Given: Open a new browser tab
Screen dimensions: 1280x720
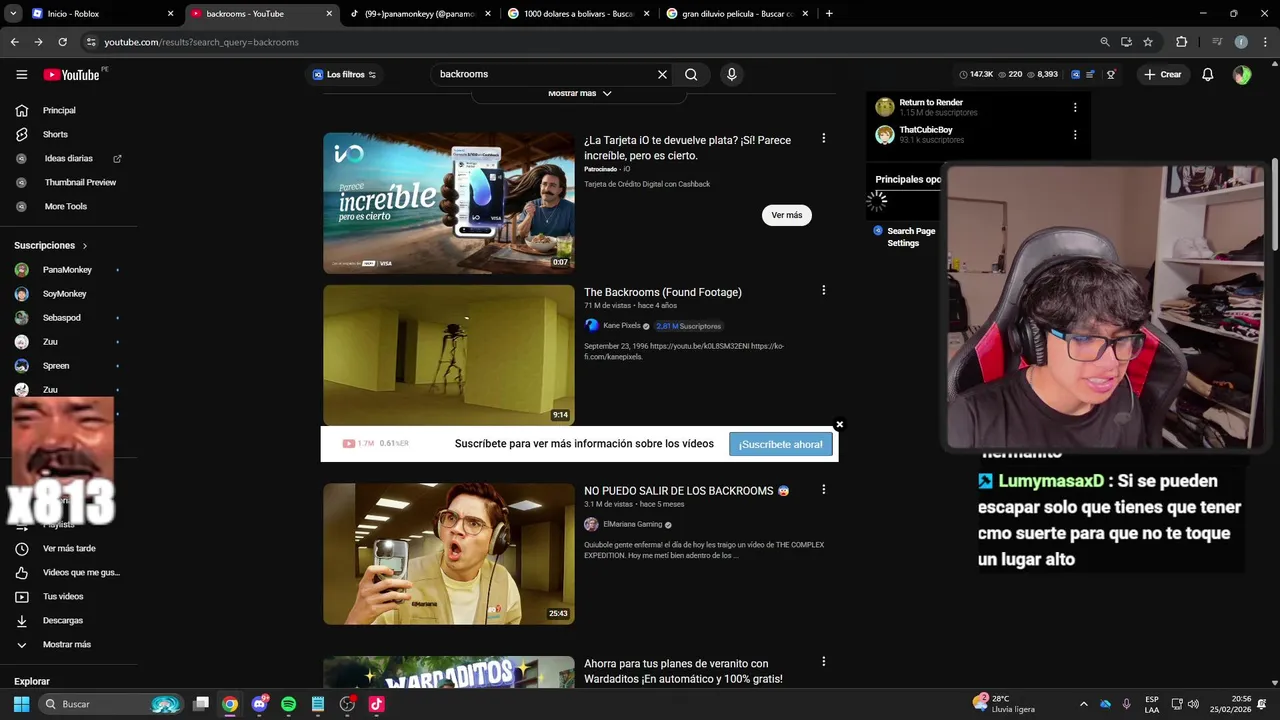Looking at the screenshot, I should point(829,14).
